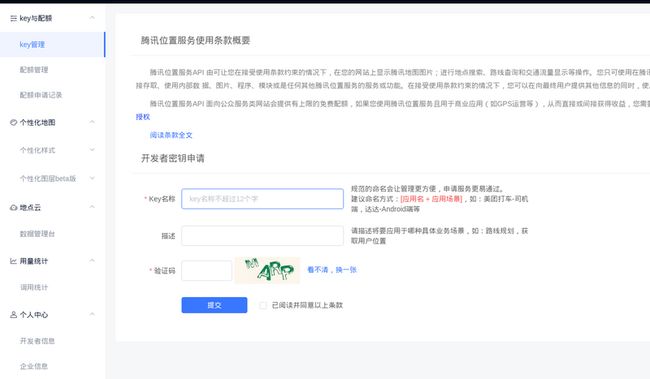Click the 授权 link
This screenshot has height=379, width=650.
143,117
